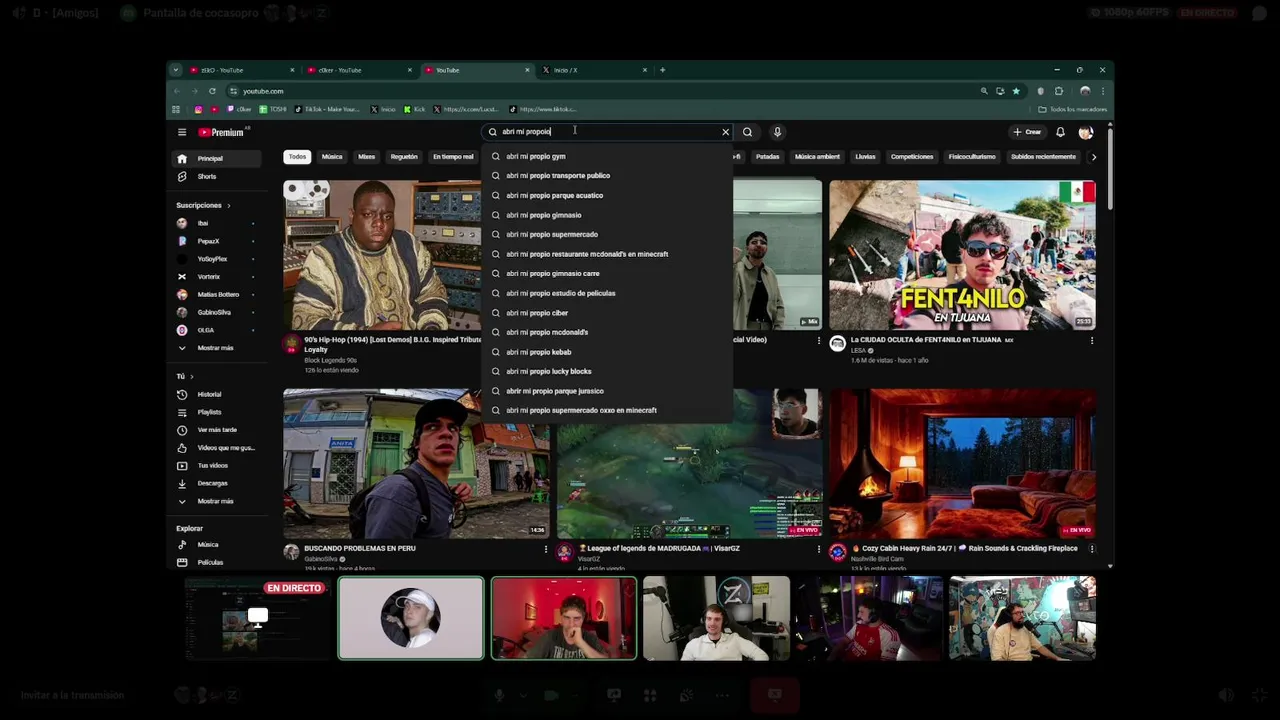This screenshot has width=1280, height=720.
Task: Click the Crear button
Action: [1027, 132]
